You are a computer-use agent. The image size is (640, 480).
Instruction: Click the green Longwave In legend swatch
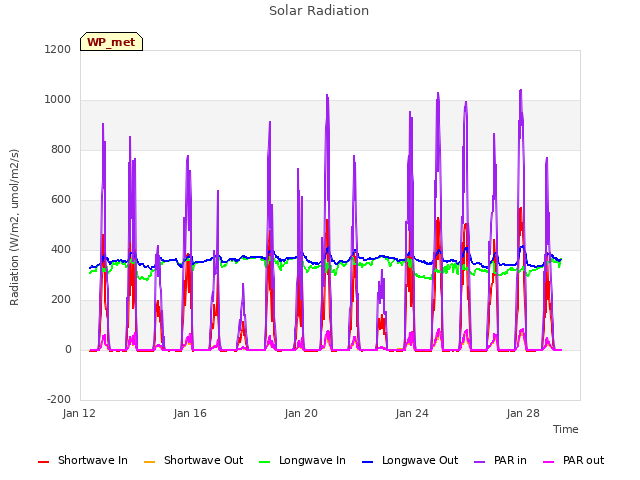[264, 462]
